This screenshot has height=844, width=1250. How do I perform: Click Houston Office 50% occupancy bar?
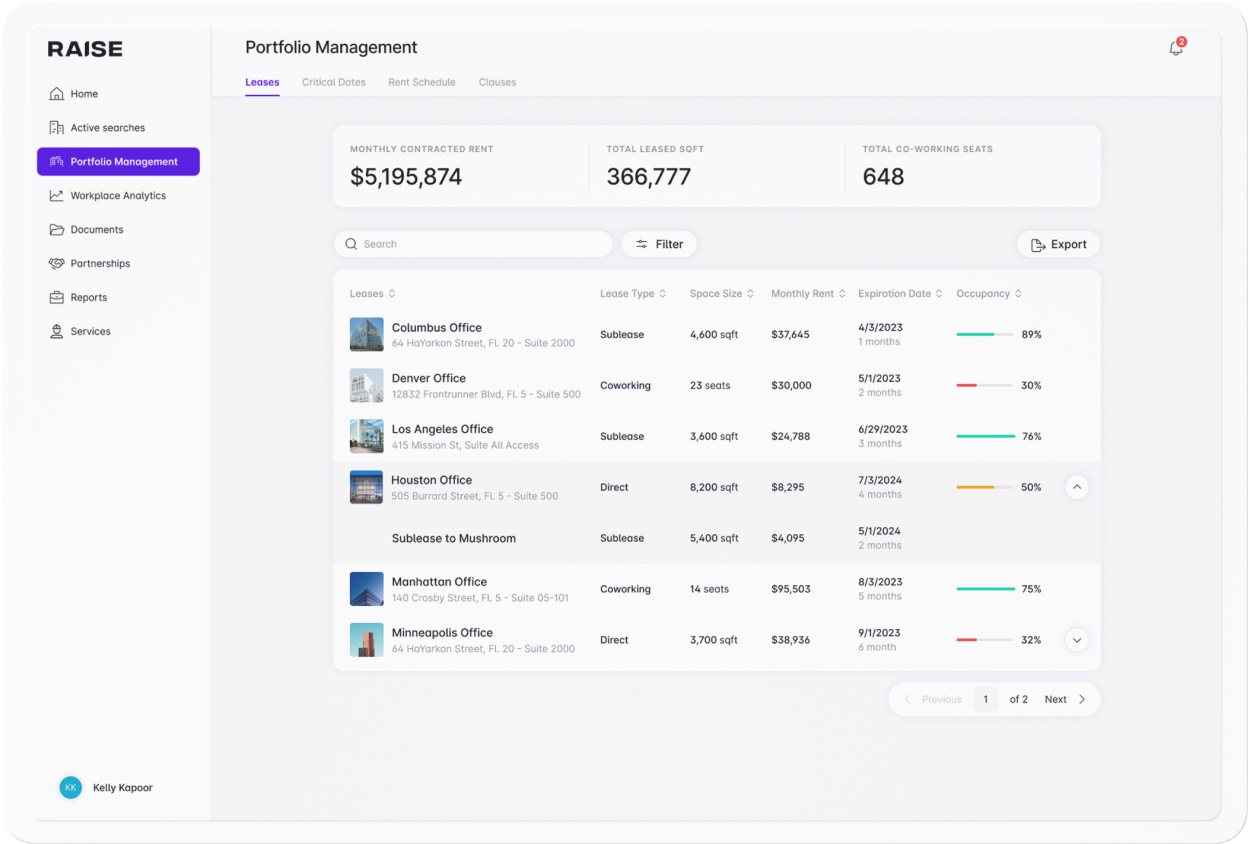[x=985, y=487]
